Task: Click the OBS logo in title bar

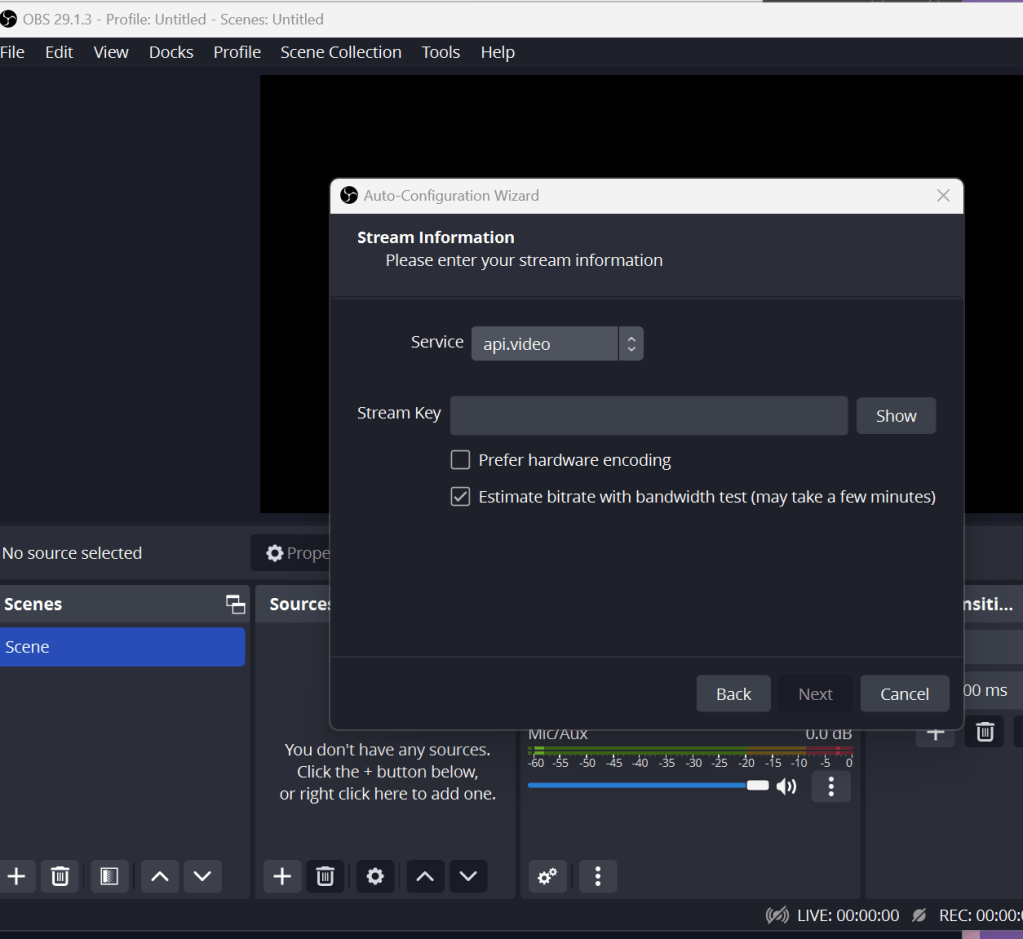Action: point(8,19)
